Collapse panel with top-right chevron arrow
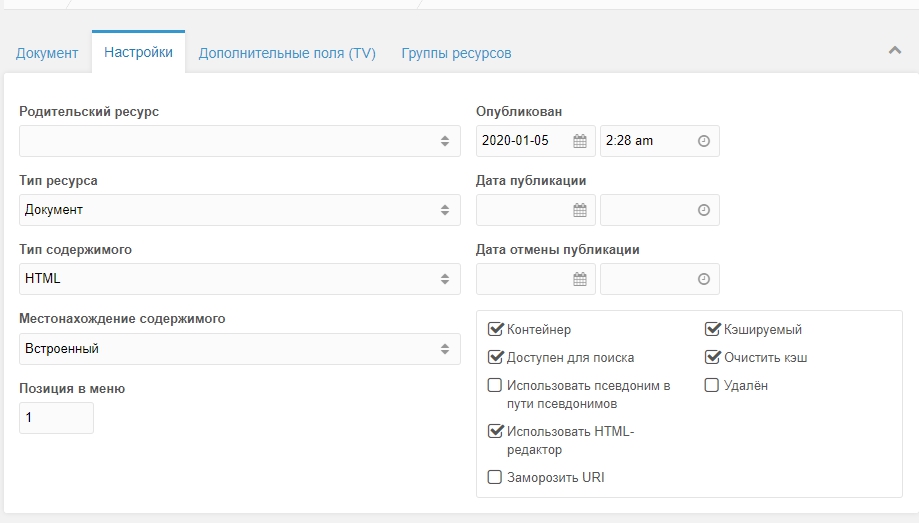 pyautogui.click(x=894, y=50)
